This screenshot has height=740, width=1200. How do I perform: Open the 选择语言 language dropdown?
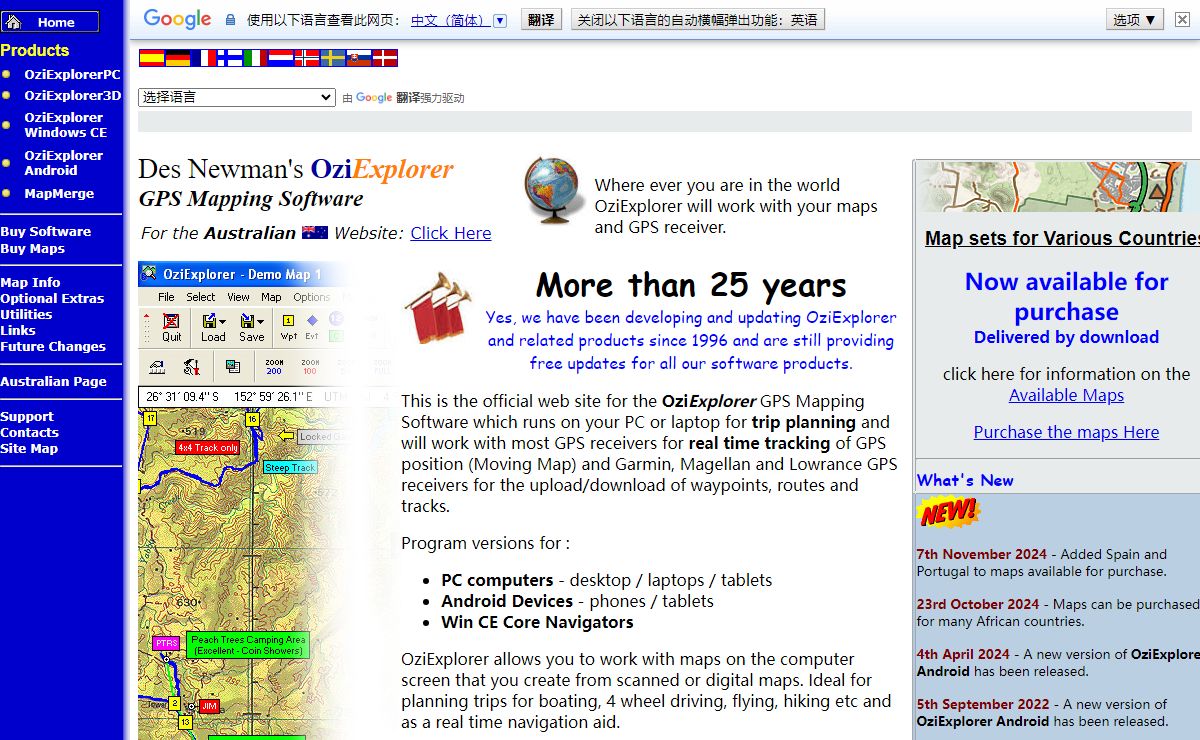click(237, 97)
